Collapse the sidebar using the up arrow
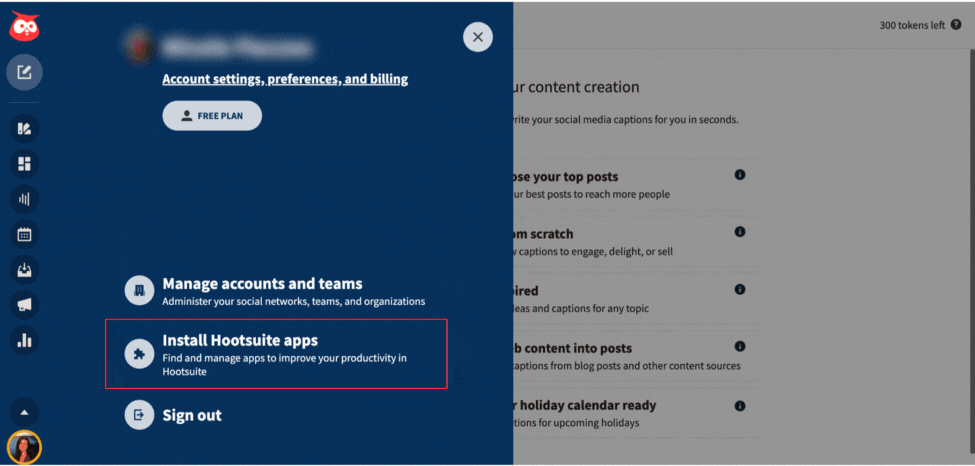 click(x=25, y=412)
